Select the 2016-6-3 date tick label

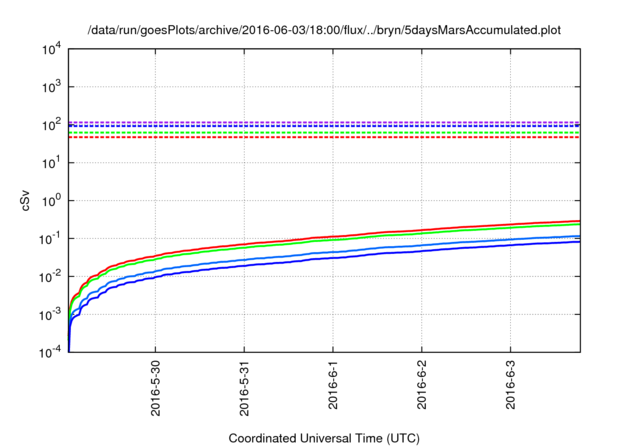coord(511,386)
